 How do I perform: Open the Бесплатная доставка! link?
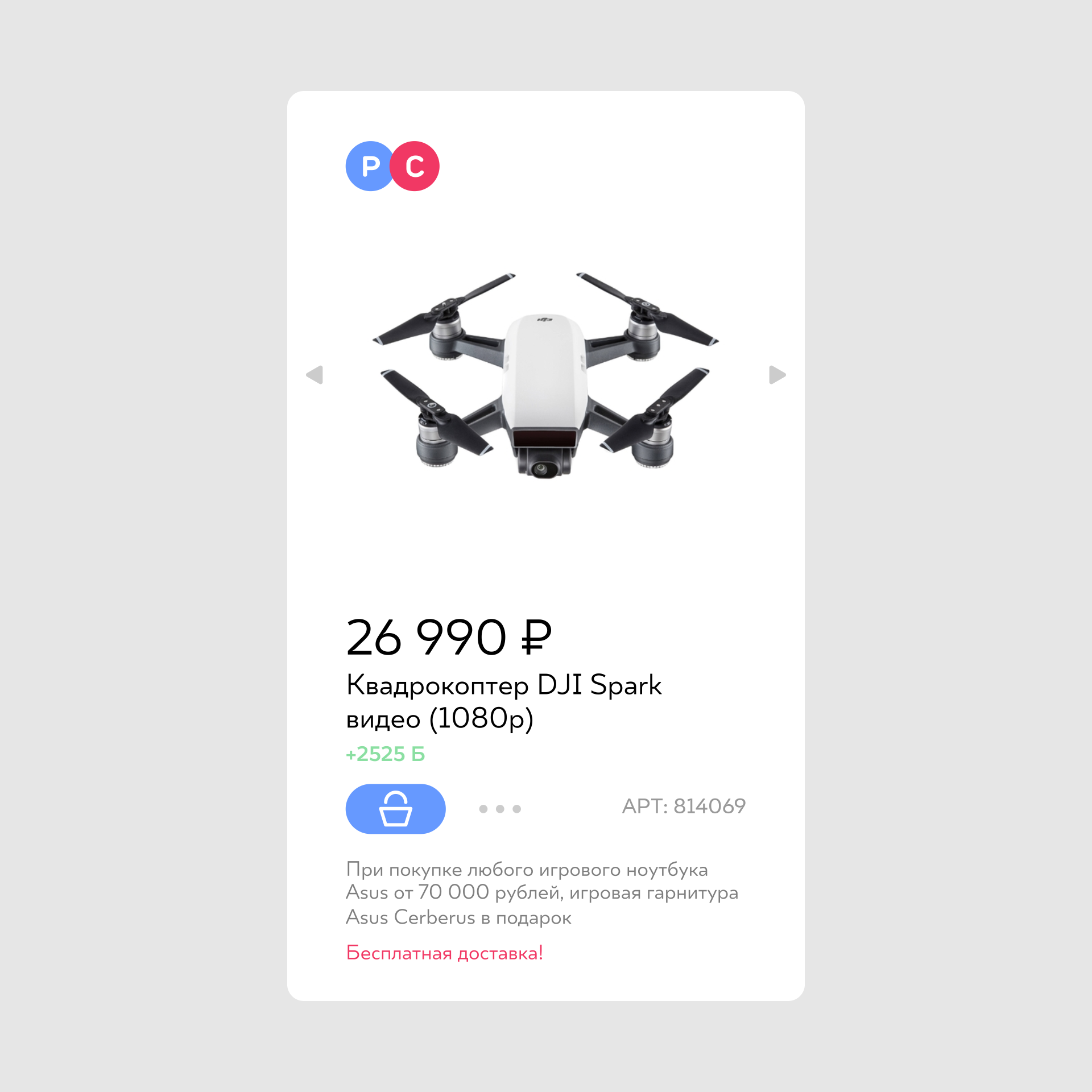click(444, 953)
